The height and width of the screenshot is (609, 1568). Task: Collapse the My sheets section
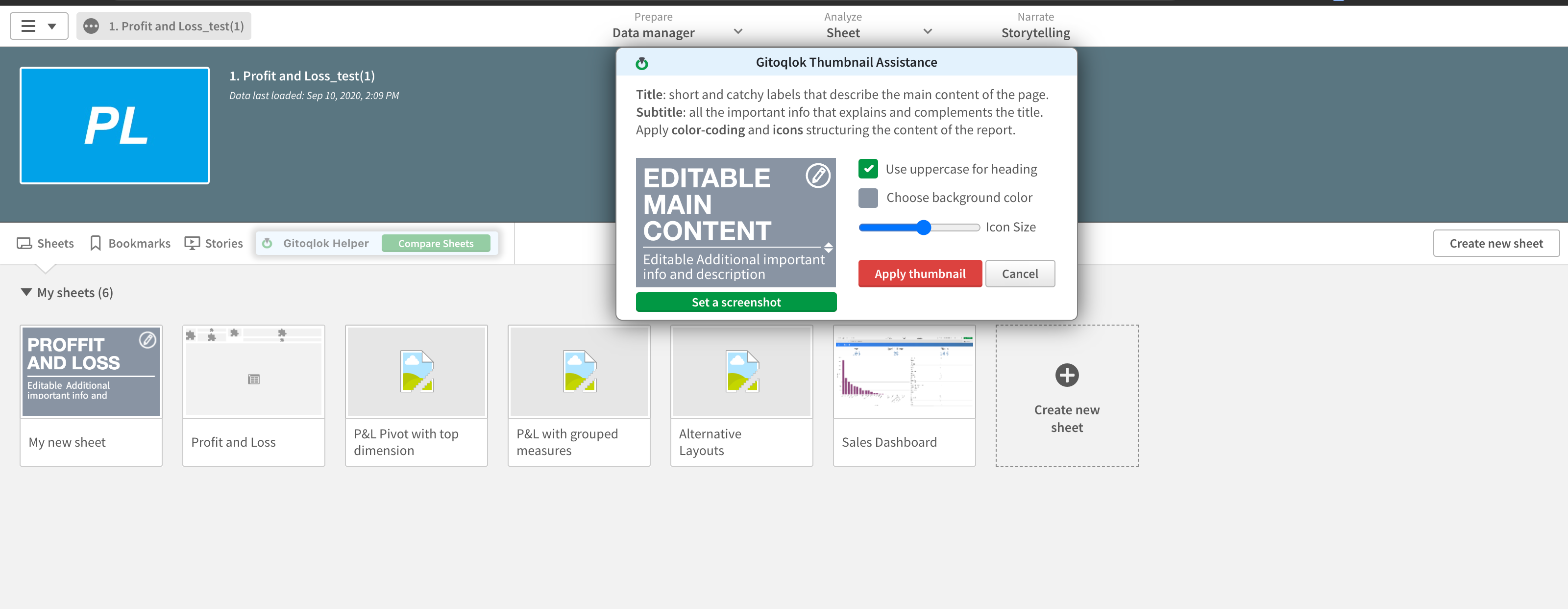point(26,292)
